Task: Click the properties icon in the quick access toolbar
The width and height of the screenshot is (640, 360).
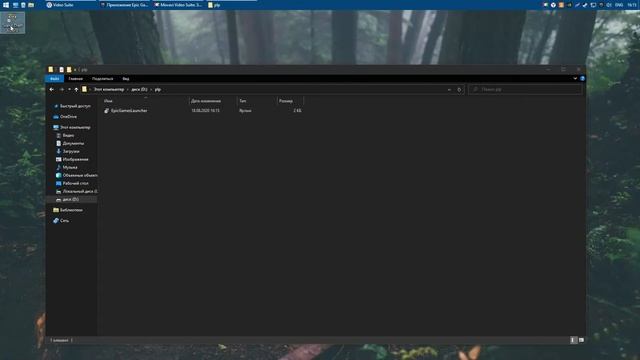Action: click(x=61, y=69)
